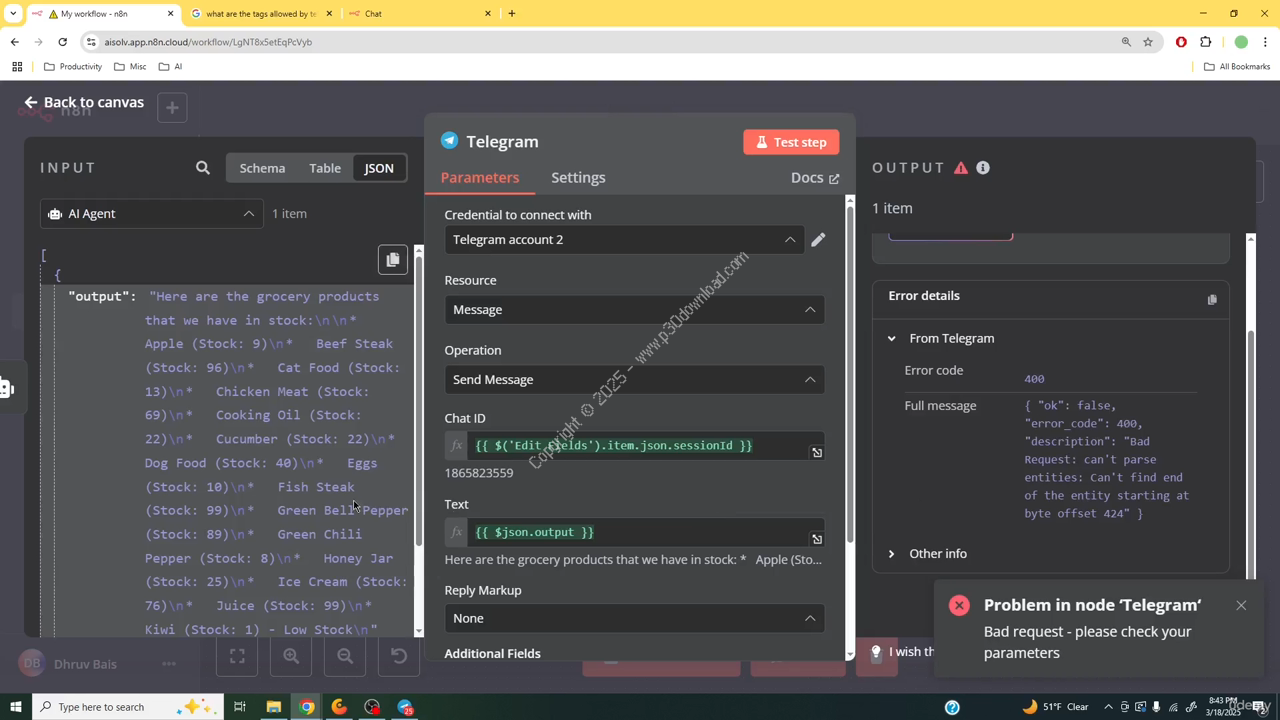
Task: Open the Resource dropdown showing Message
Action: coord(634,310)
